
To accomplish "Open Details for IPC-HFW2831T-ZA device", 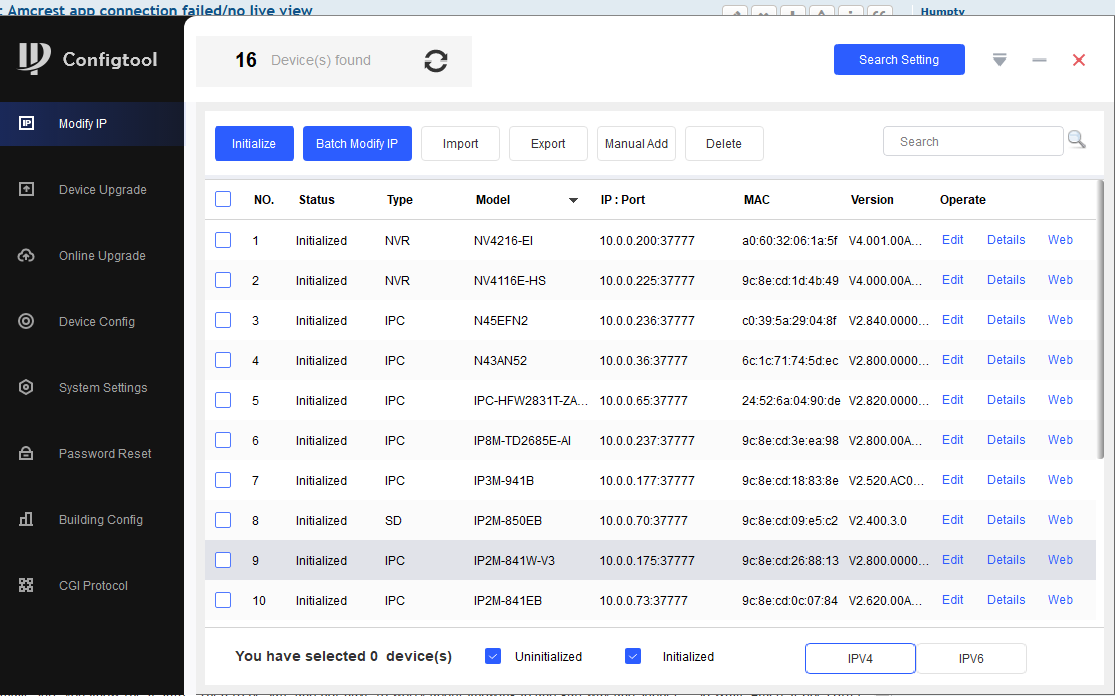I will [1005, 400].
